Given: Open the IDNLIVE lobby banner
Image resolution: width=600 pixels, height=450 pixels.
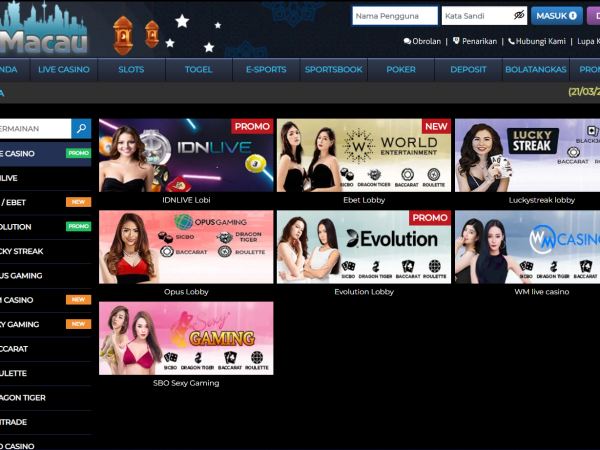Looking at the screenshot, I should (186, 155).
